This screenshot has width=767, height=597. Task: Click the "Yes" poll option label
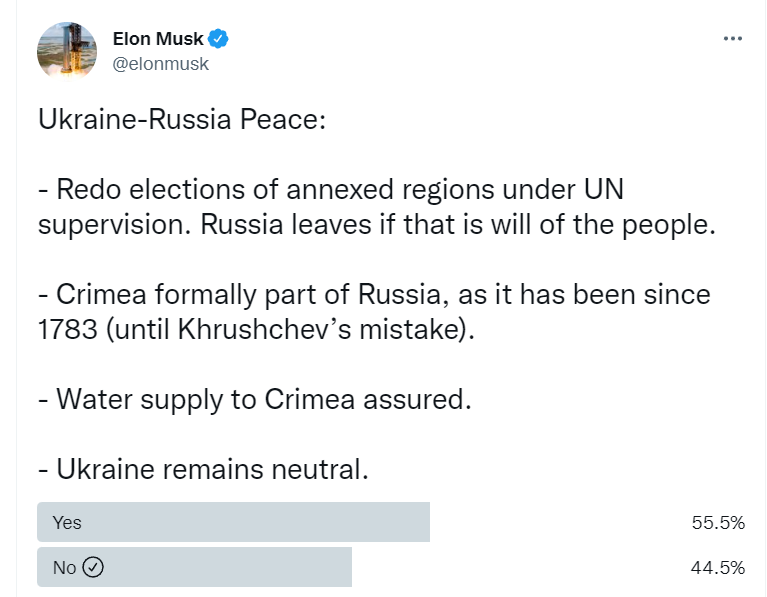click(67, 523)
